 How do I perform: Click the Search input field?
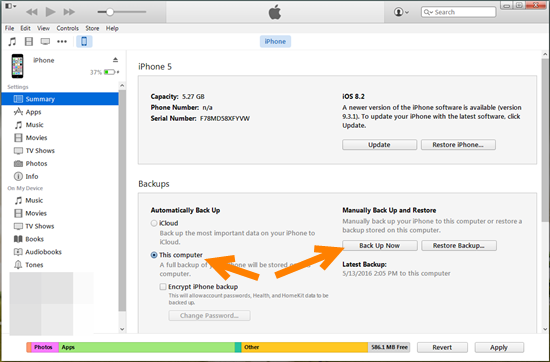(x=458, y=12)
